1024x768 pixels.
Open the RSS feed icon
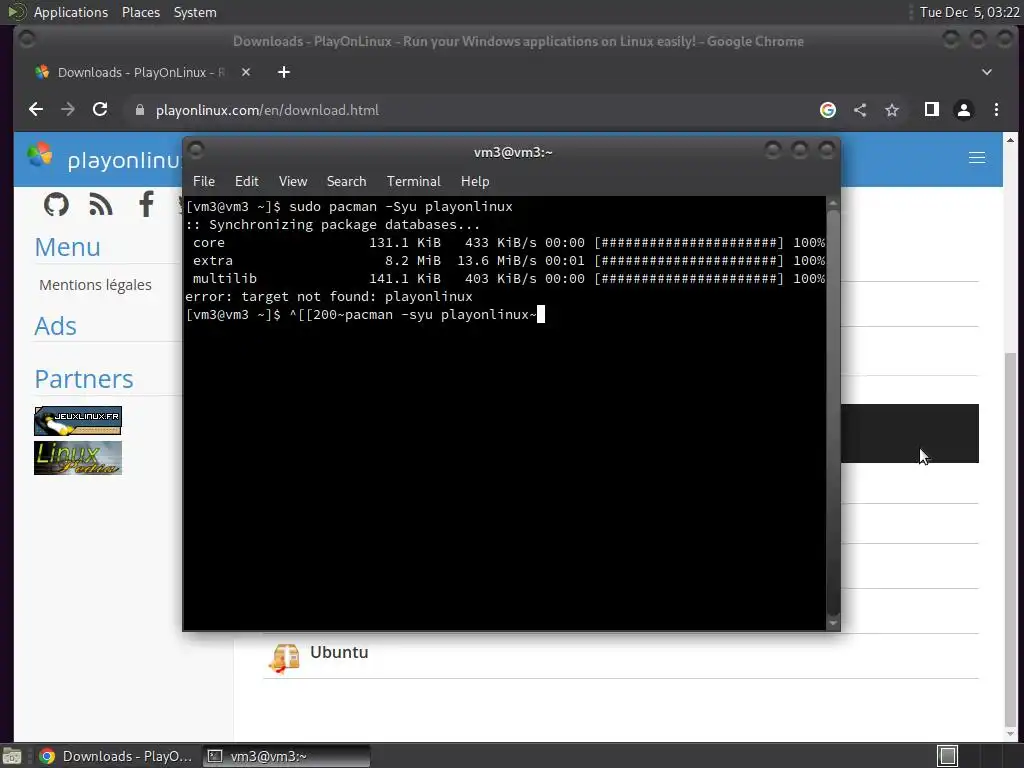tap(101, 204)
